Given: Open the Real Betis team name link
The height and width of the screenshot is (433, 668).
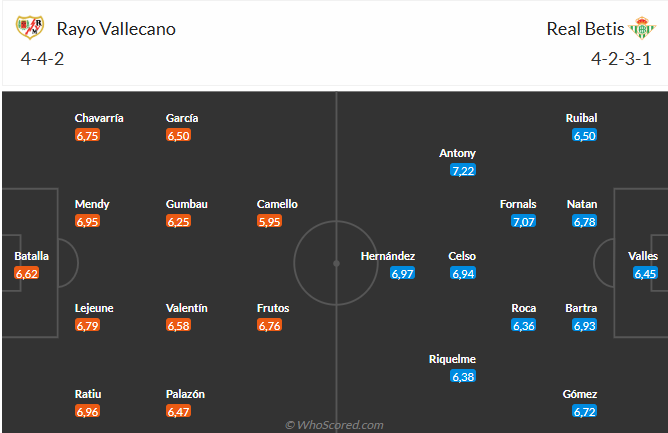Looking at the screenshot, I should point(584,29).
